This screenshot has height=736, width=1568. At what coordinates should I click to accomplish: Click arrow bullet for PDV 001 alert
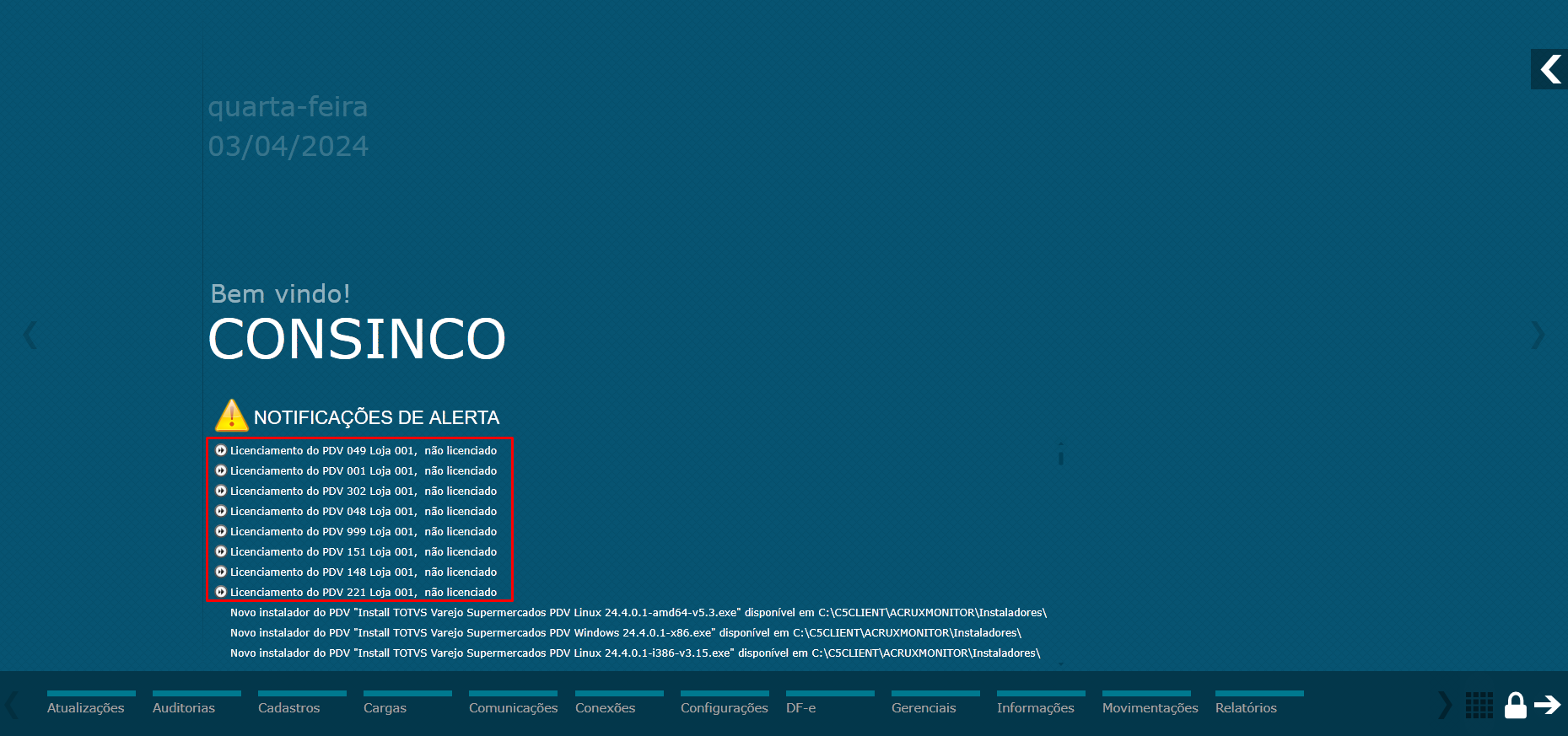221,470
